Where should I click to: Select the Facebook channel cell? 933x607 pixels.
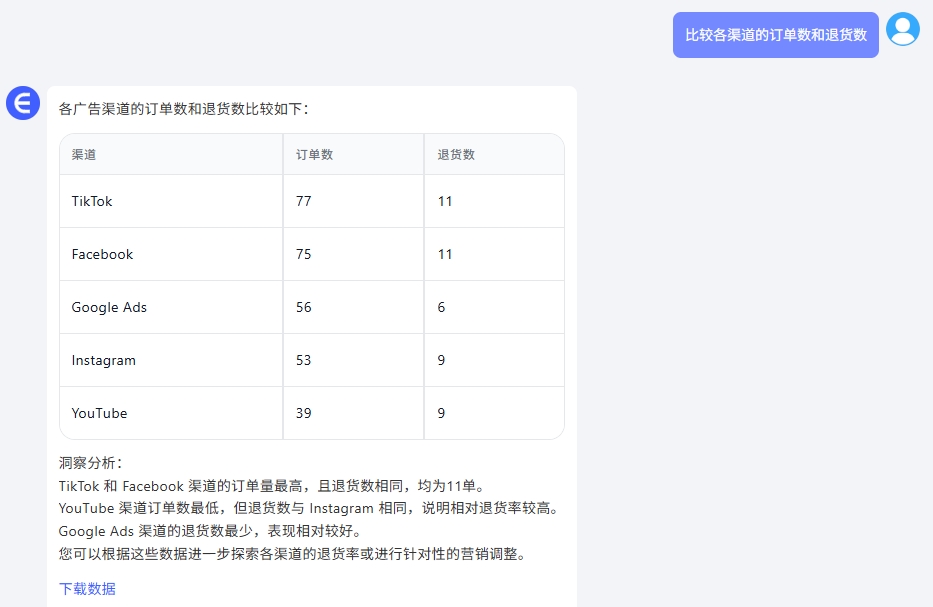(171, 254)
